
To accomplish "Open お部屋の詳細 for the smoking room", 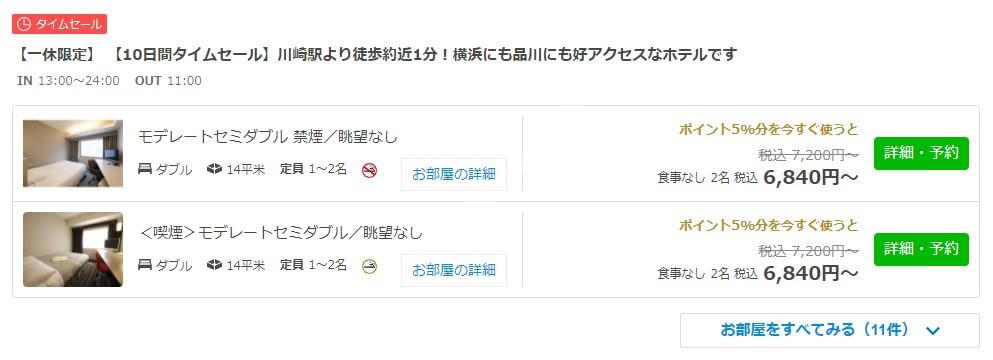I will 453,271.
